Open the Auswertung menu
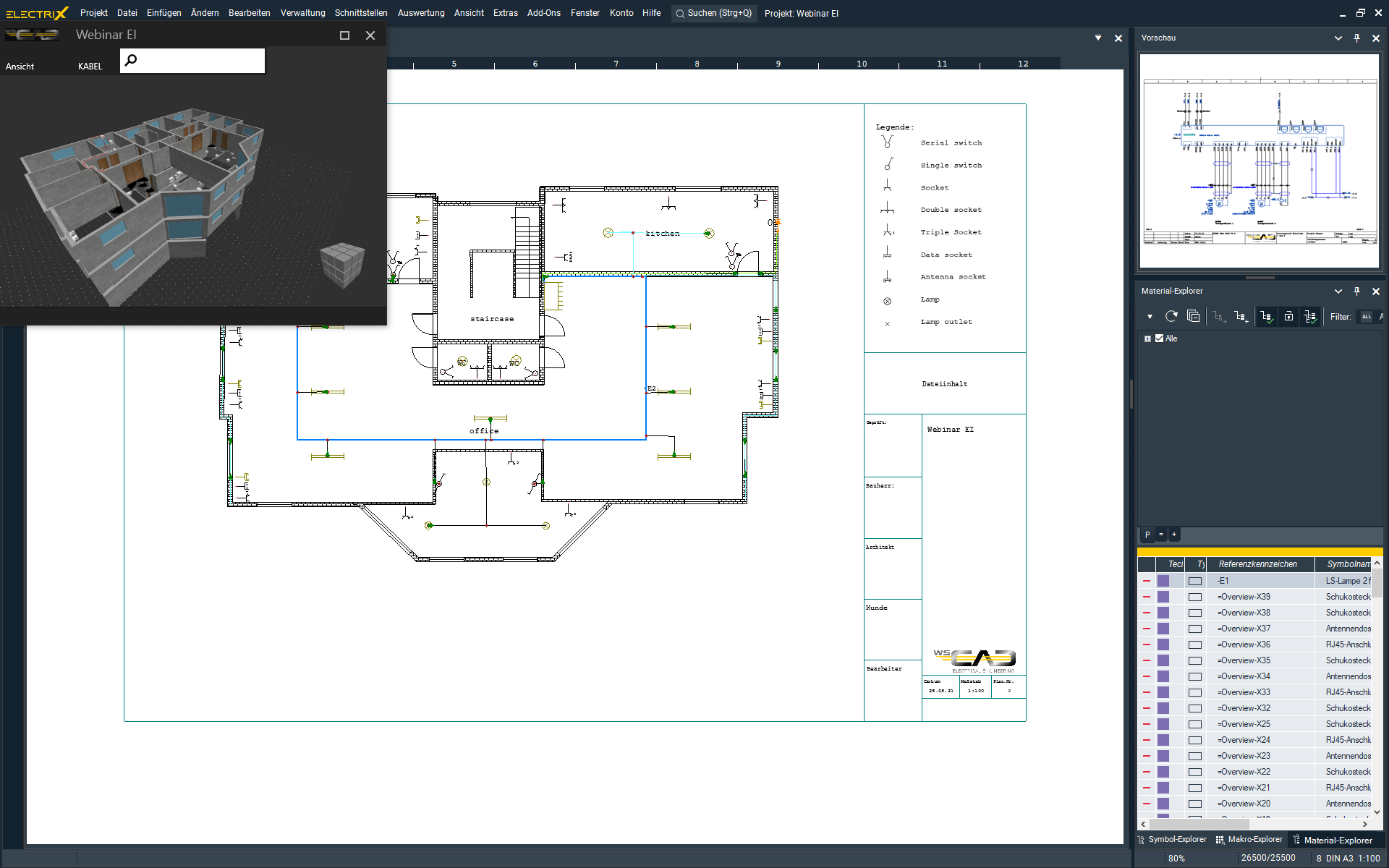Viewport: 1389px width, 868px height. (x=420, y=13)
